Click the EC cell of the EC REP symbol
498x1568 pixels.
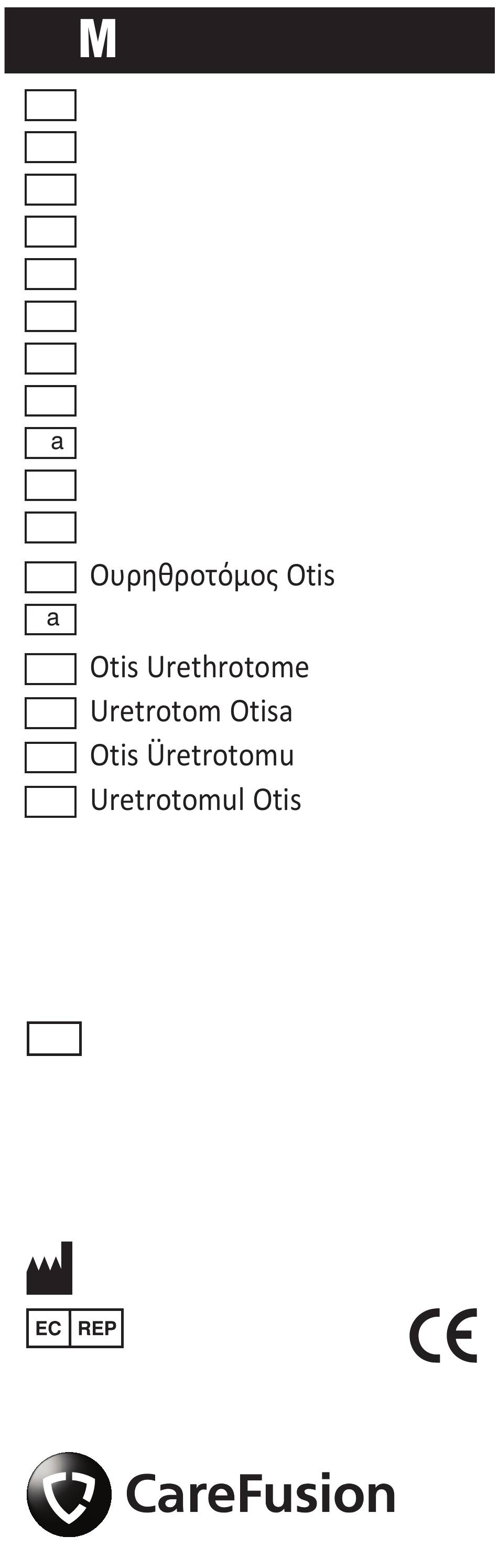(49, 1328)
